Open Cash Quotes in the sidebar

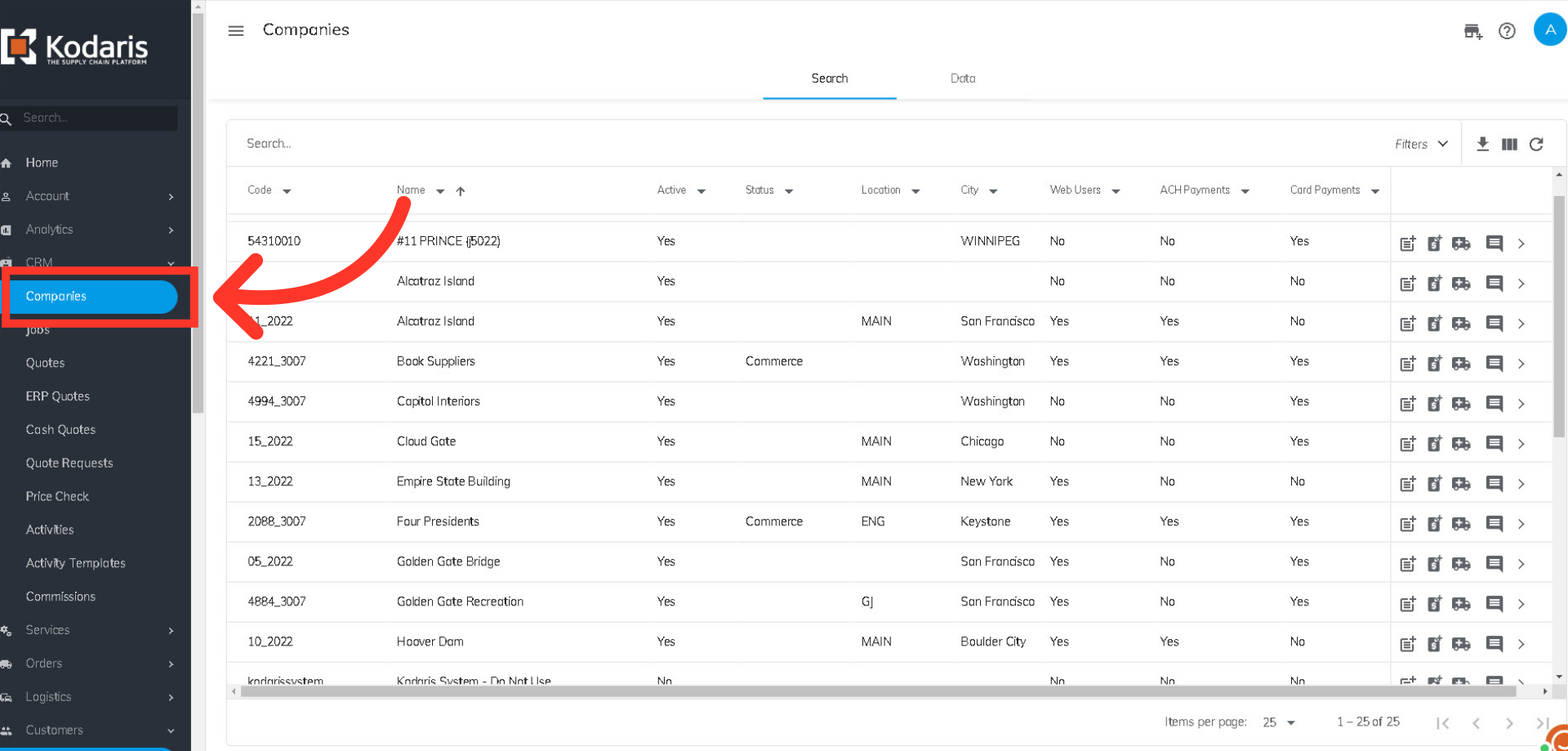[60, 430]
